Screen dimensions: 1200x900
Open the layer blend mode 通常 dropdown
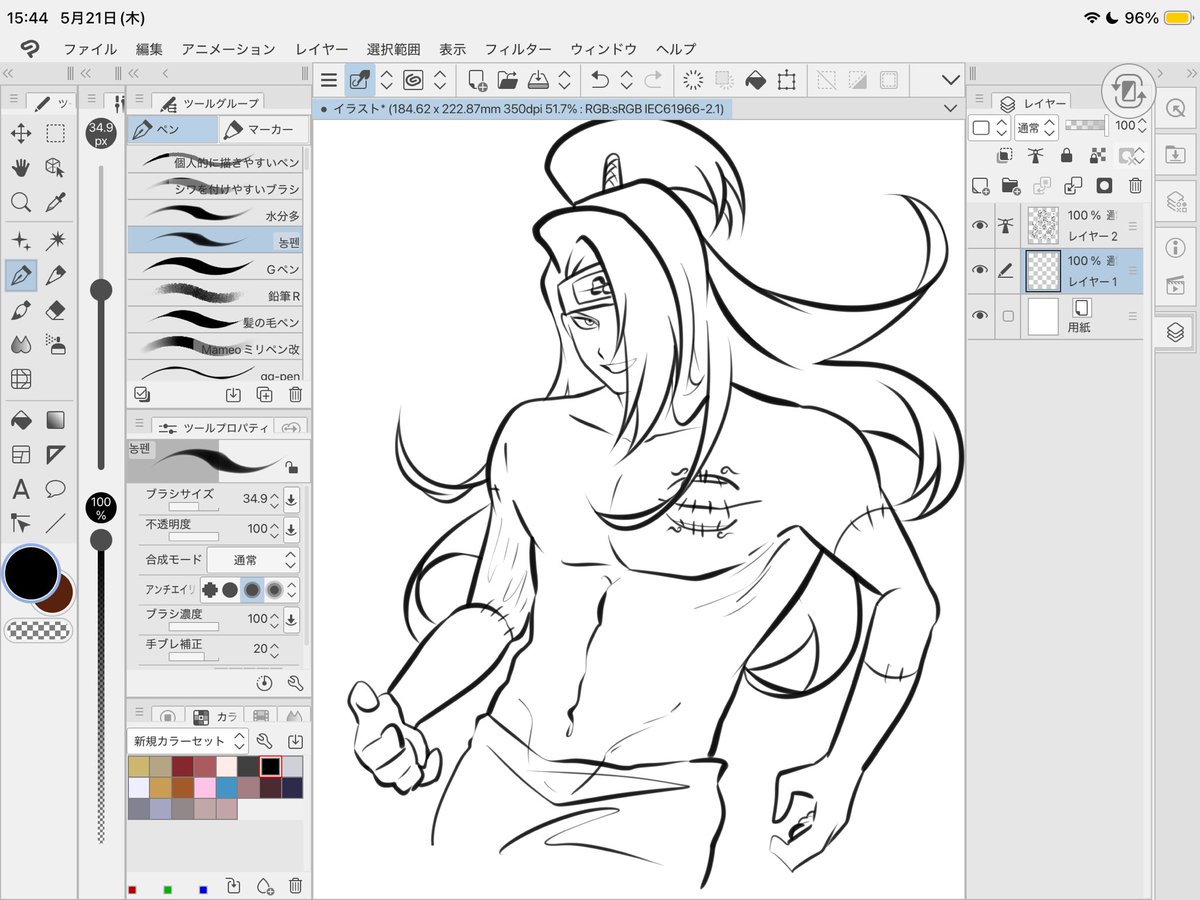(1036, 128)
